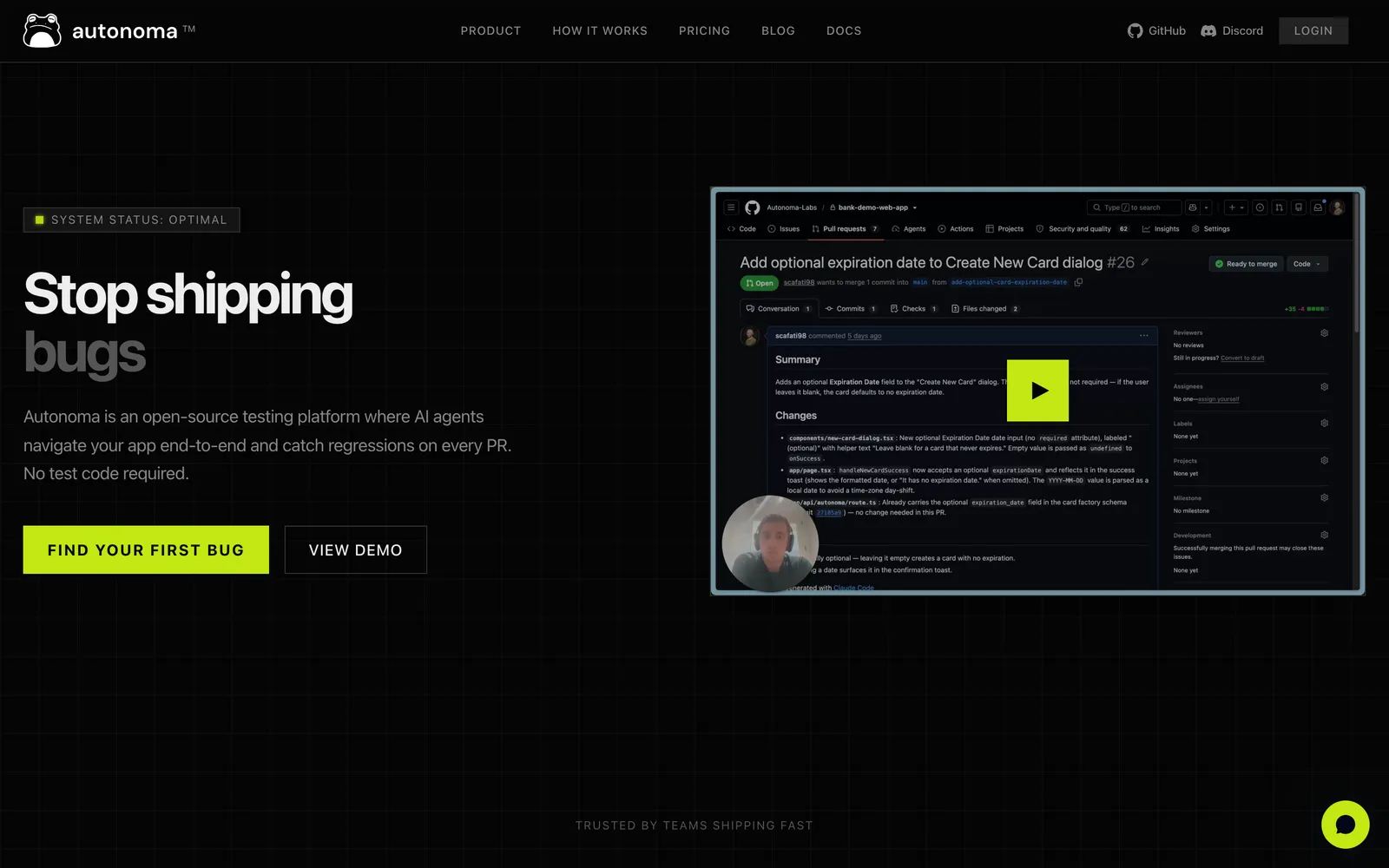The height and width of the screenshot is (868, 1389).
Task: Click the green Open status badge
Action: click(x=760, y=283)
